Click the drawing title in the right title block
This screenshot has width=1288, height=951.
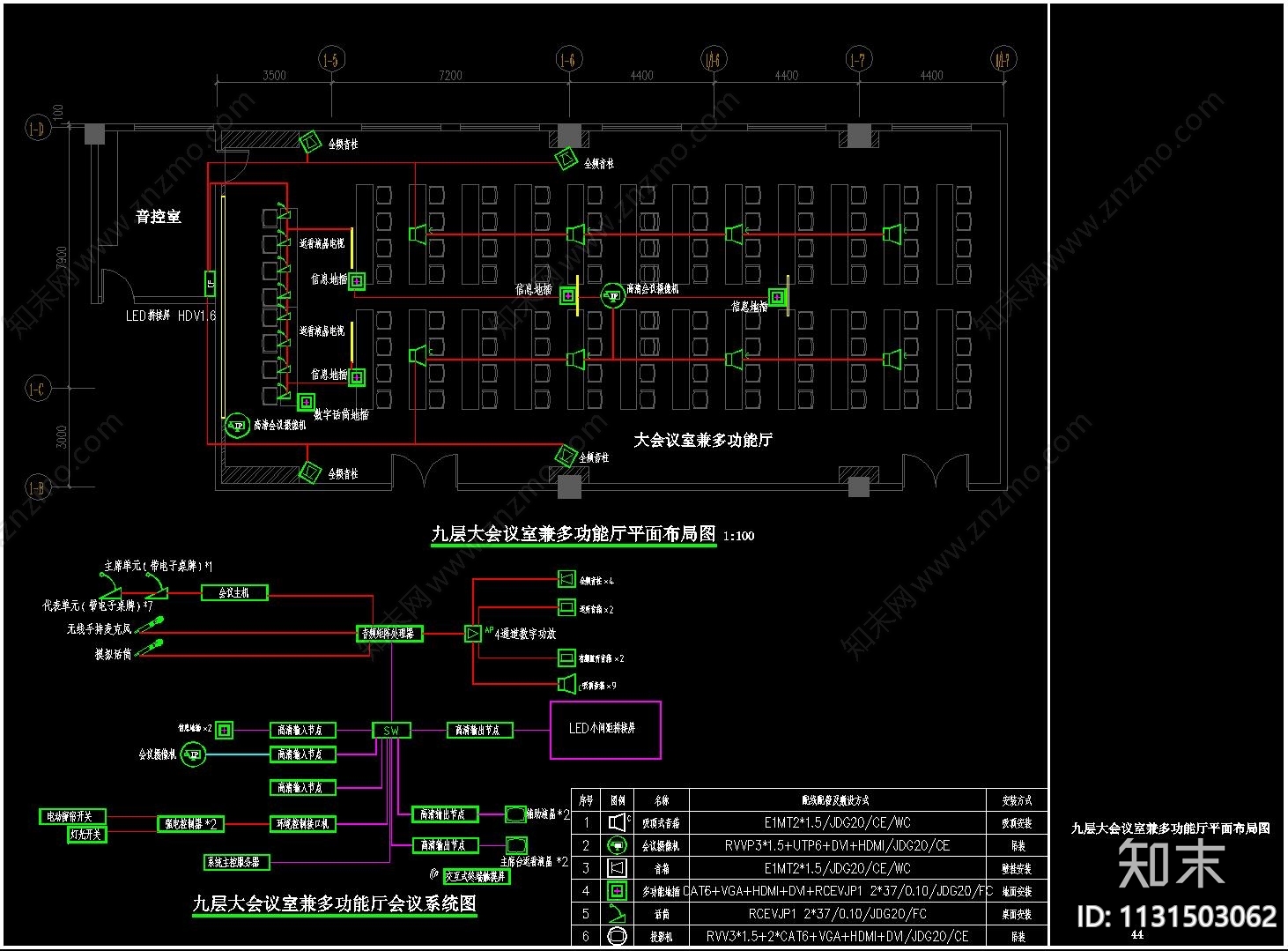pos(1170,828)
